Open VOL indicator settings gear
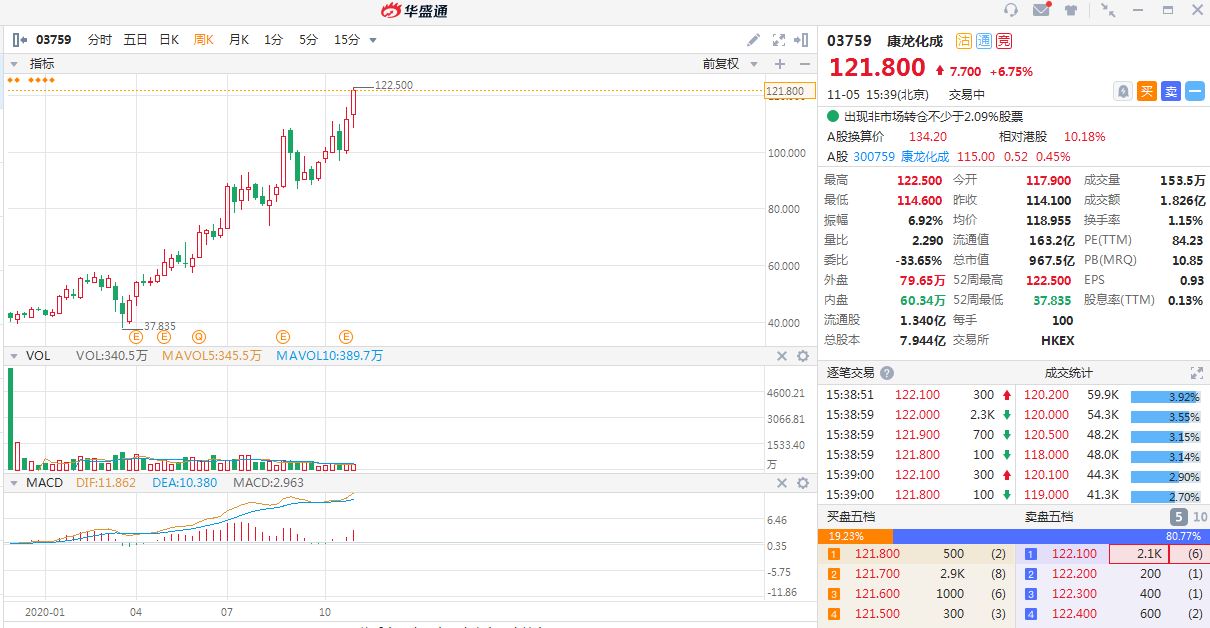This screenshot has height=628, width=1210. [x=802, y=356]
